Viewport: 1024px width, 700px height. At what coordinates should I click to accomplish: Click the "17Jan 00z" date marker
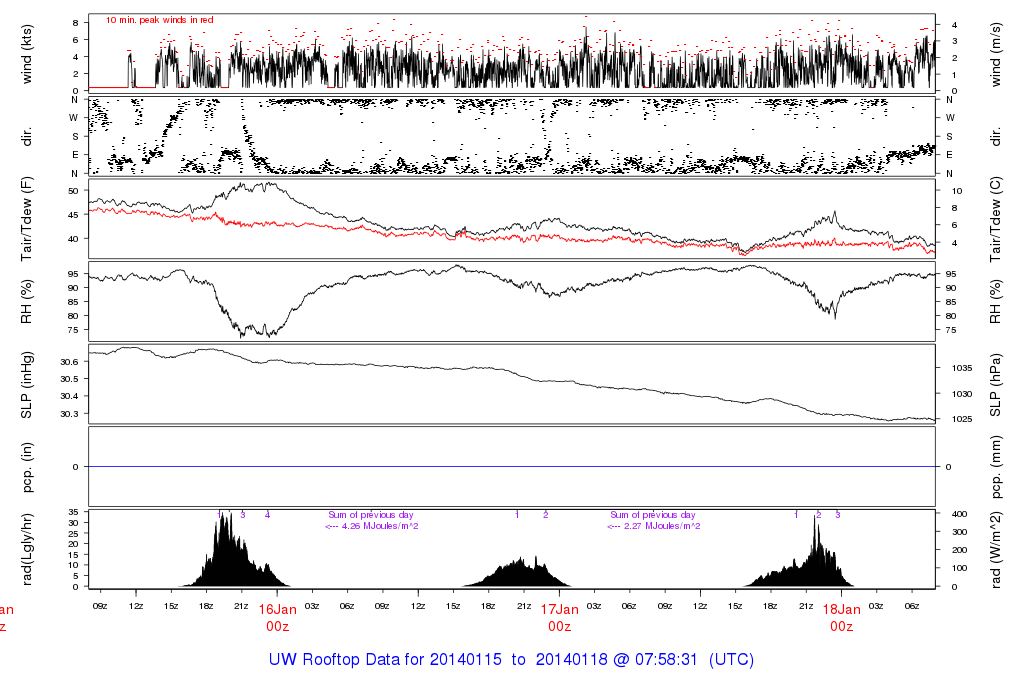560,618
